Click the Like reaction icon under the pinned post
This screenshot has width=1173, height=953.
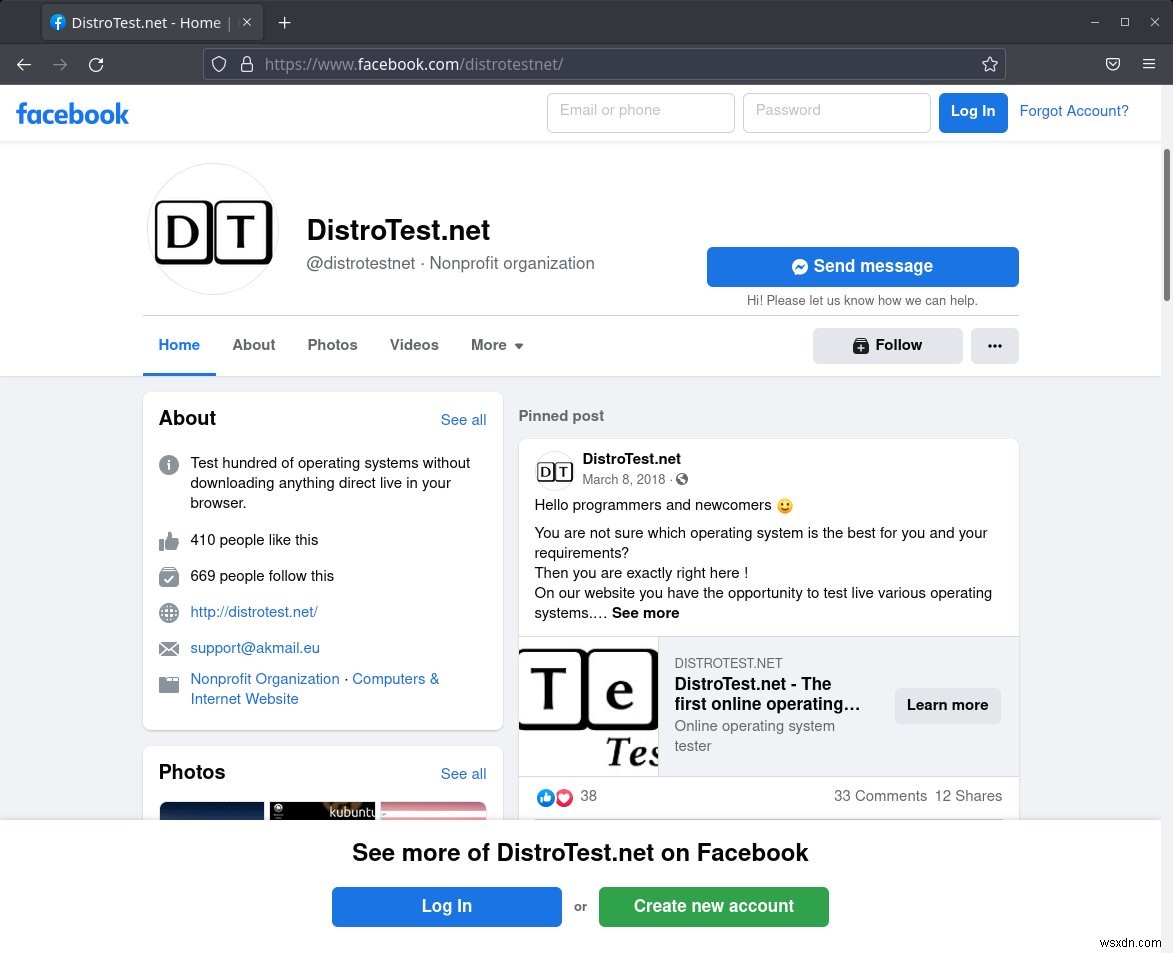coord(545,797)
